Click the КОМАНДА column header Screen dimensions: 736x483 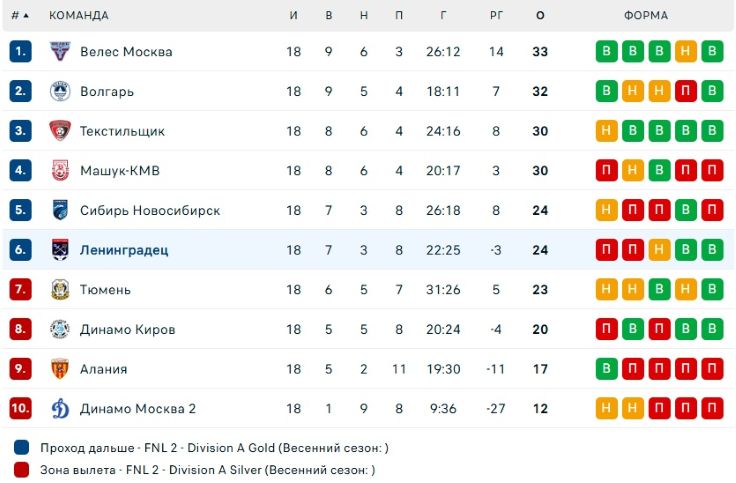79,16
